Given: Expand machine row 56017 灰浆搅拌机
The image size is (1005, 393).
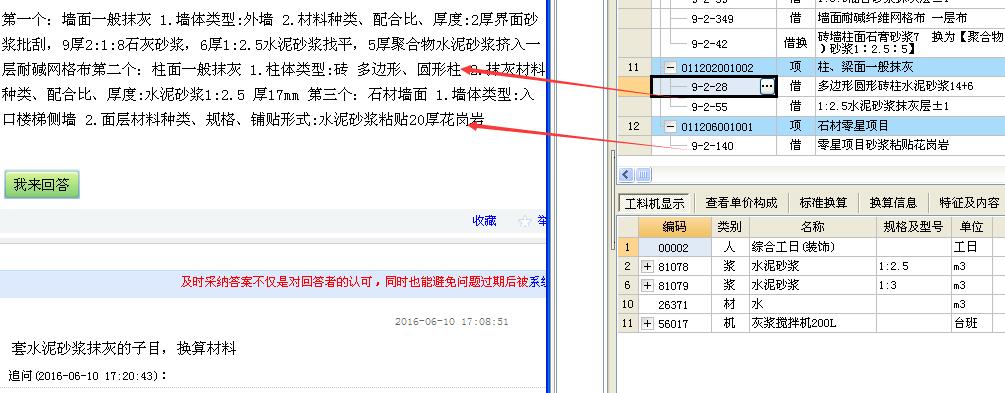Looking at the screenshot, I should [x=647, y=324].
